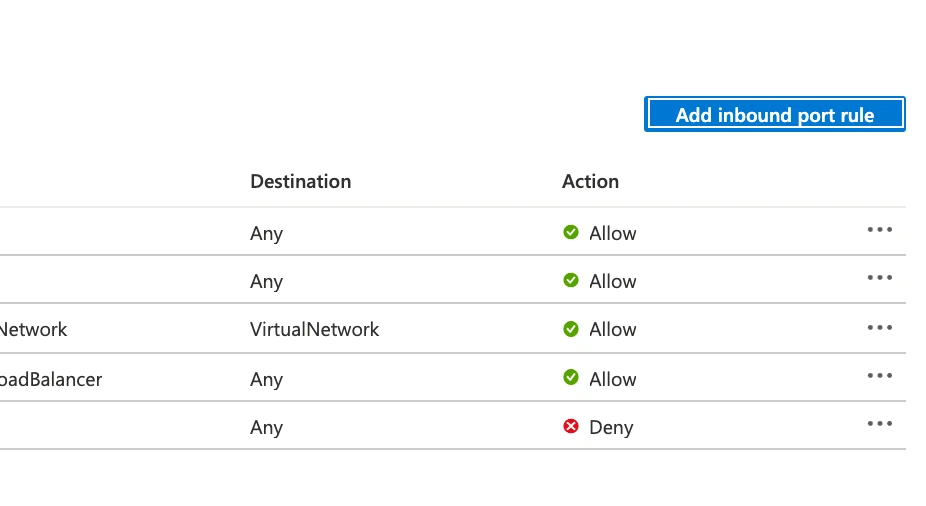
Task: Select Any destination in the first row
Action: pyautogui.click(x=266, y=234)
